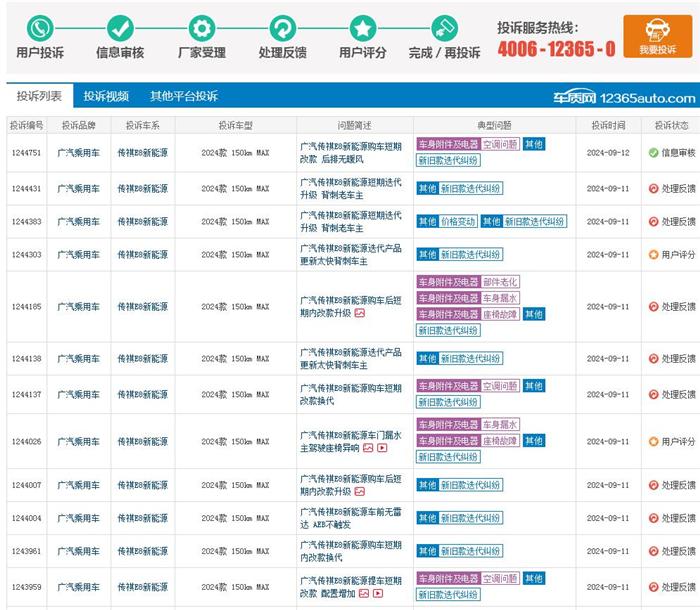Click 车身漏水 tag in row 1244026

click(500, 424)
